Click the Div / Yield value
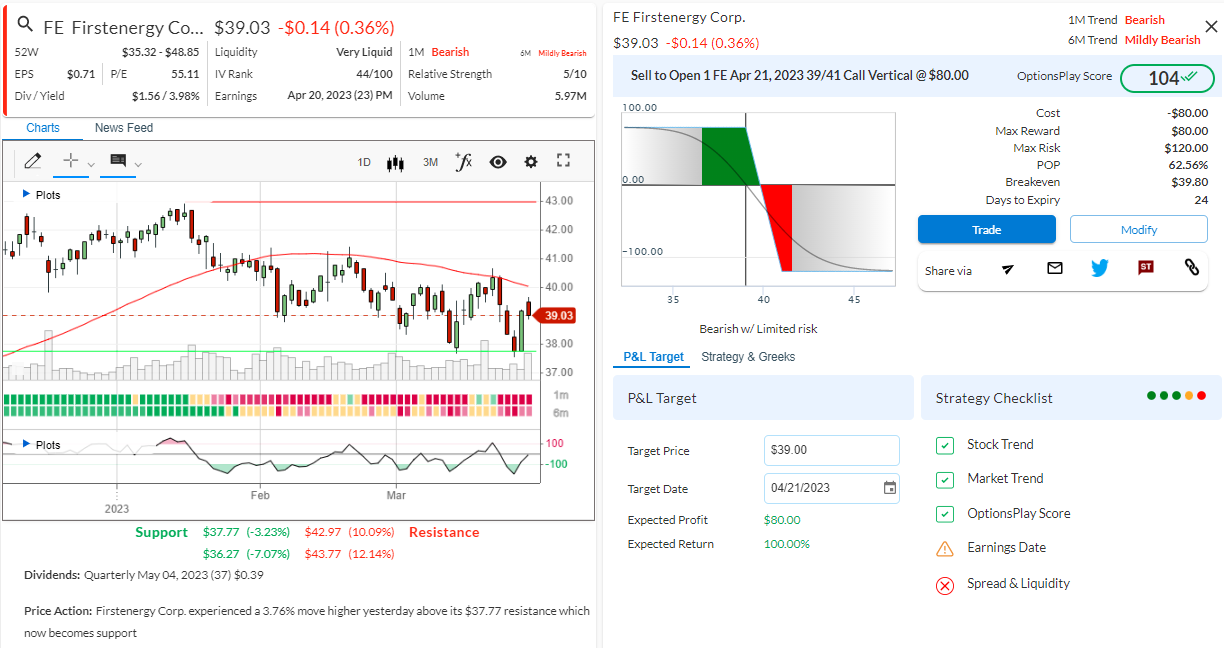 tap(166, 96)
